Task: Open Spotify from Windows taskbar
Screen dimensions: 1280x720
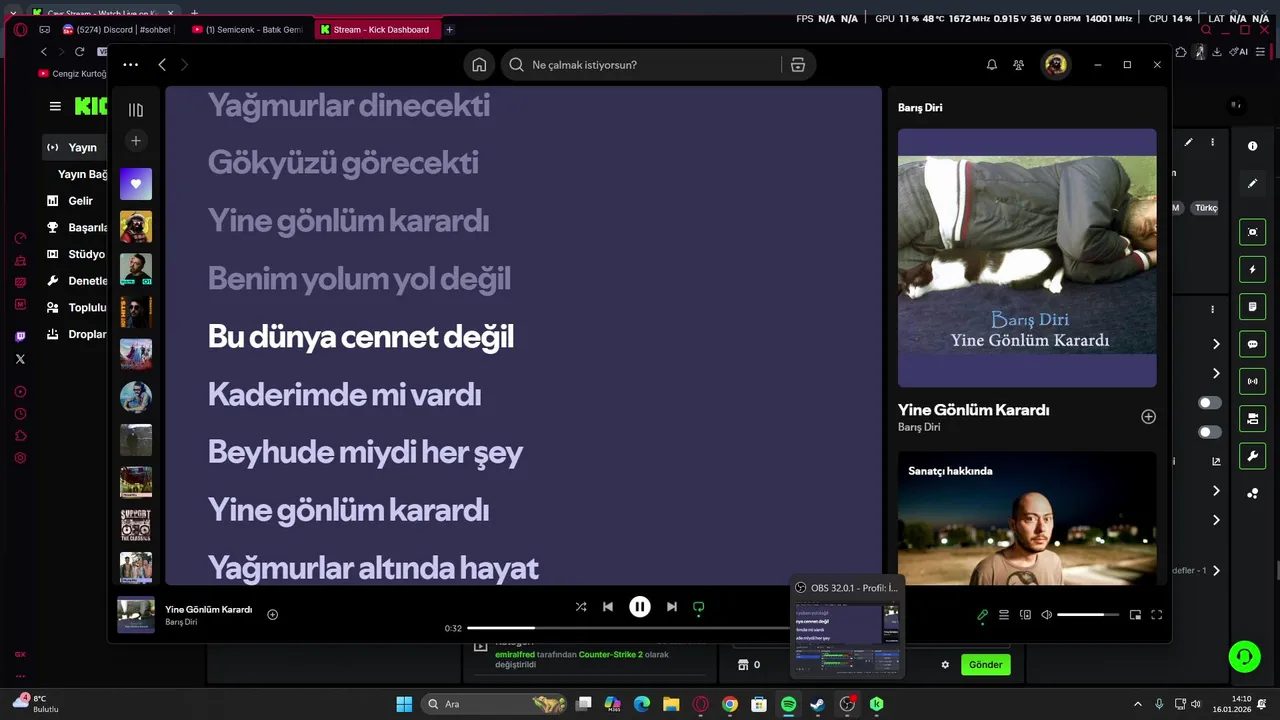Action: coord(788,704)
